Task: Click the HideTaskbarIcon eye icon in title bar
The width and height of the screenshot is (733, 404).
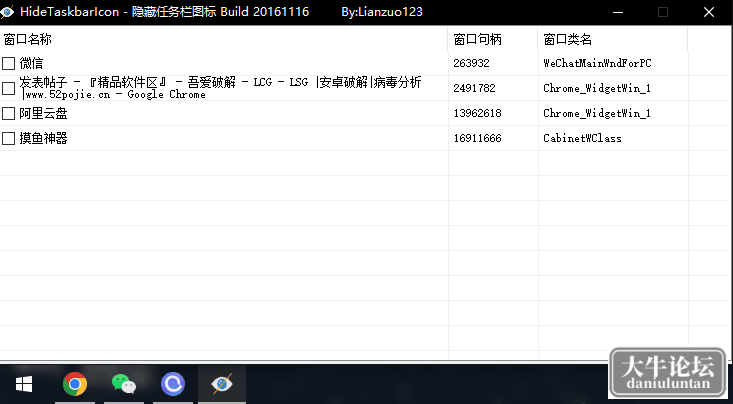Action: click(7, 12)
